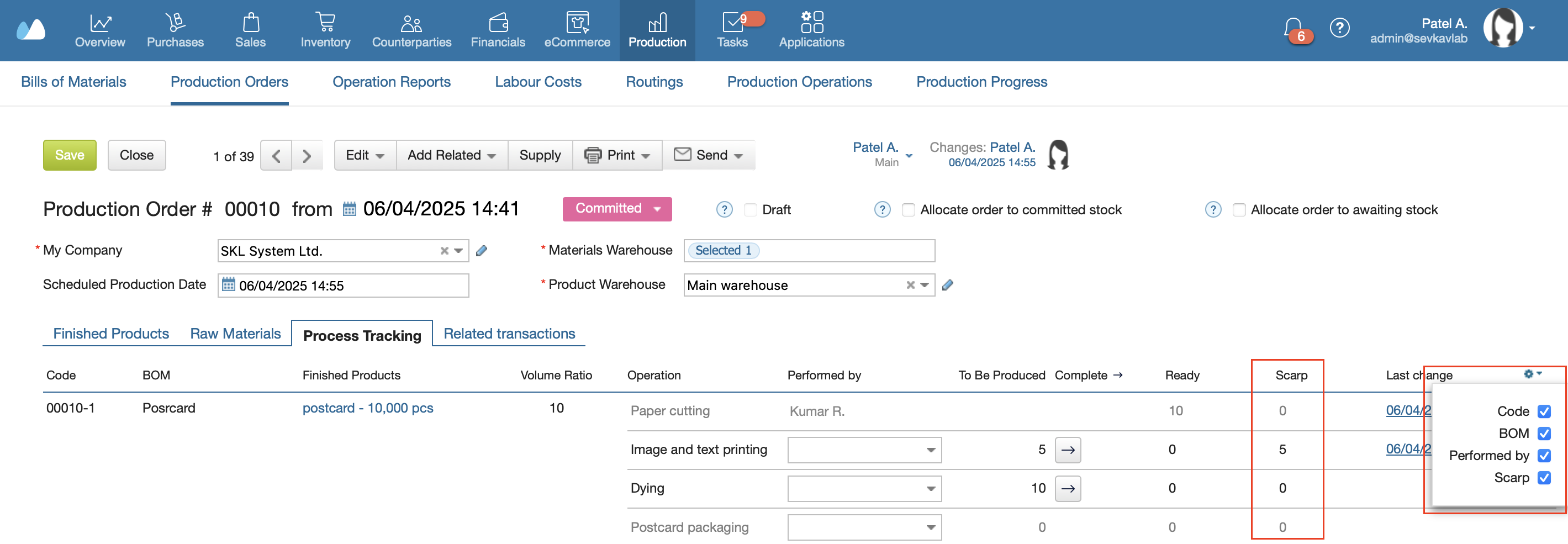Uncheck Scarp column visibility
The width and height of the screenshot is (1568, 544).
[1544, 478]
